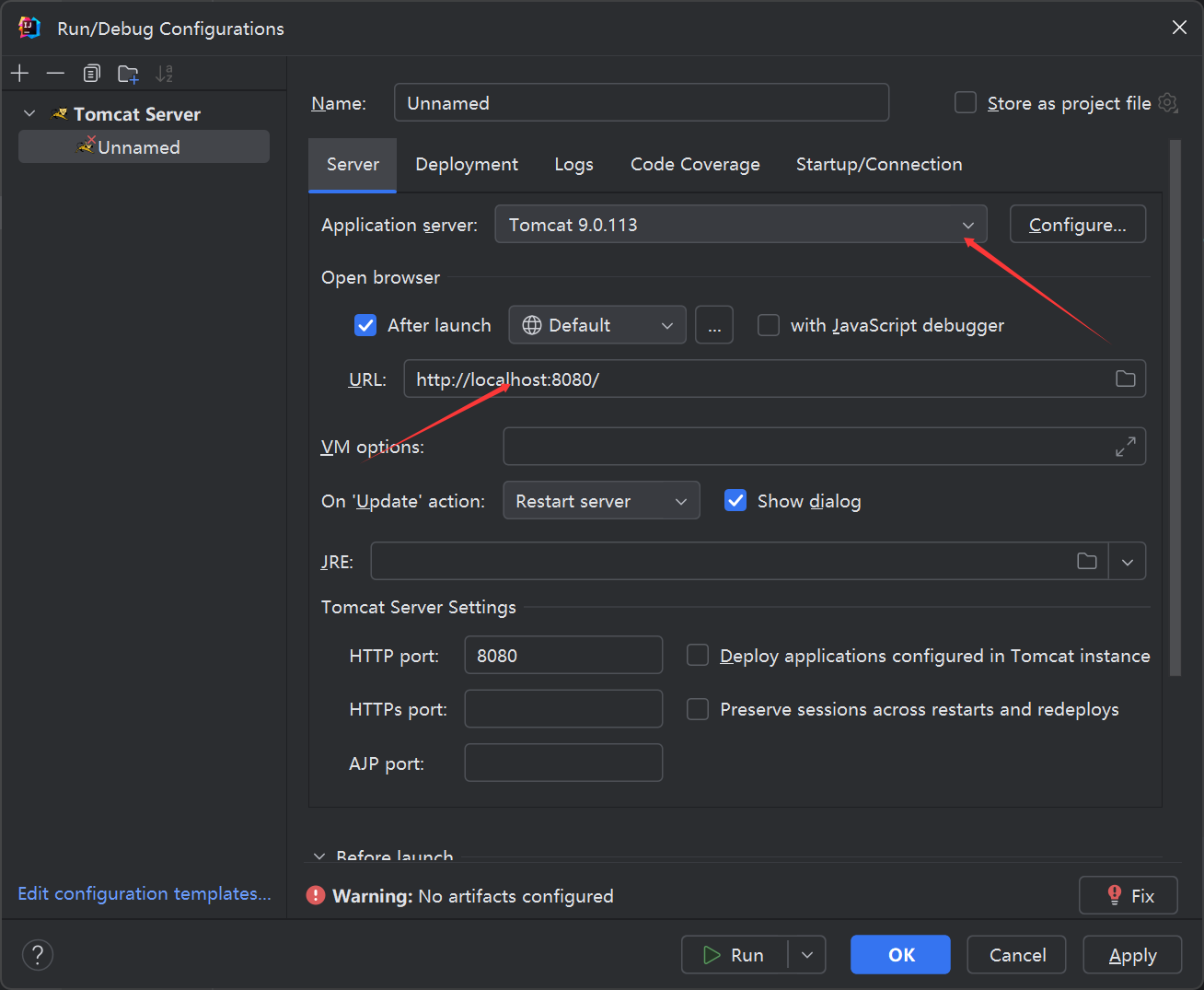This screenshot has width=1204, height=990.
Task: Enable Preserve sessions across restarts and redeploys
Action: coord(698,709)
